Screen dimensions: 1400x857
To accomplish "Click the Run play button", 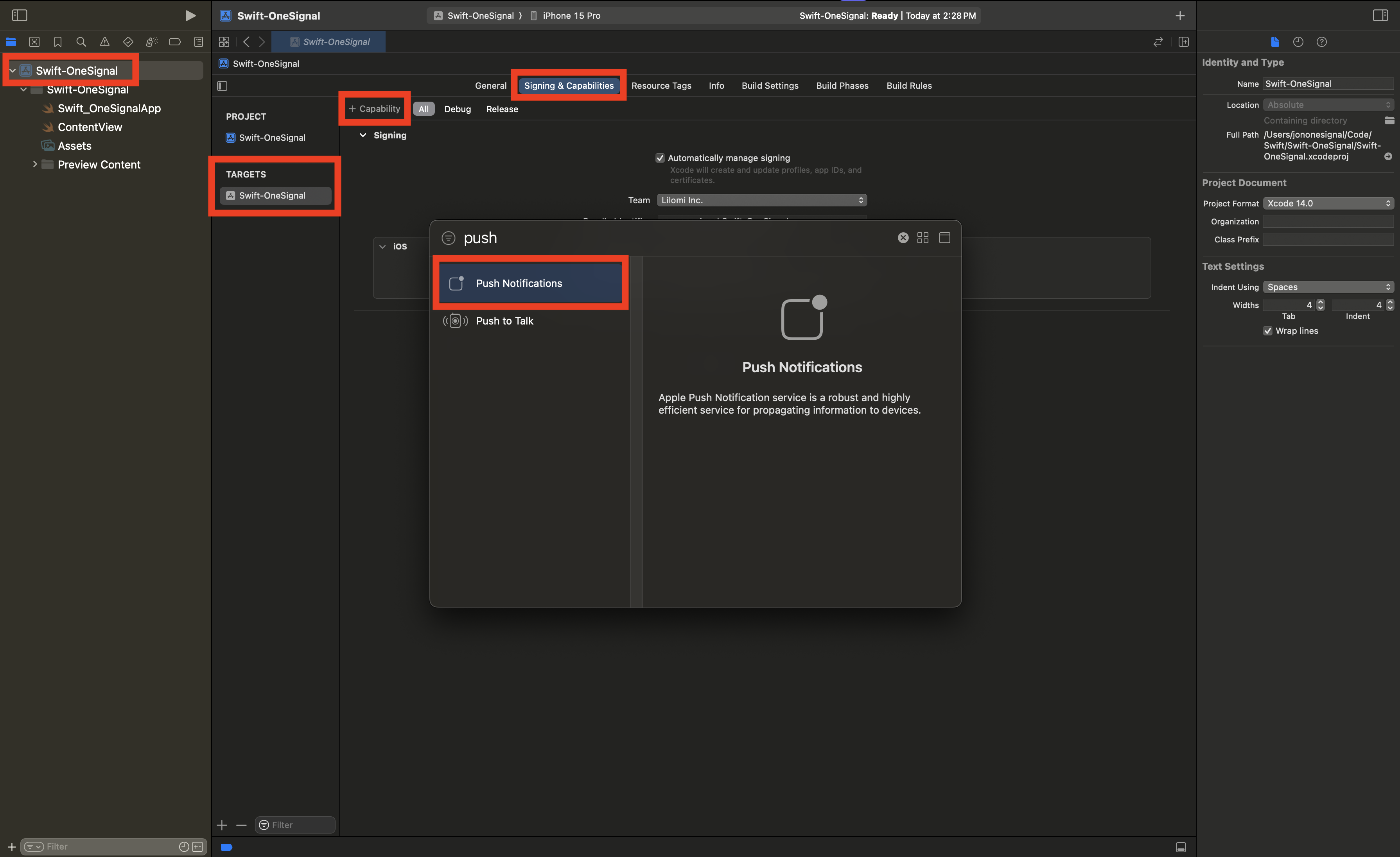I will (190, 15).
